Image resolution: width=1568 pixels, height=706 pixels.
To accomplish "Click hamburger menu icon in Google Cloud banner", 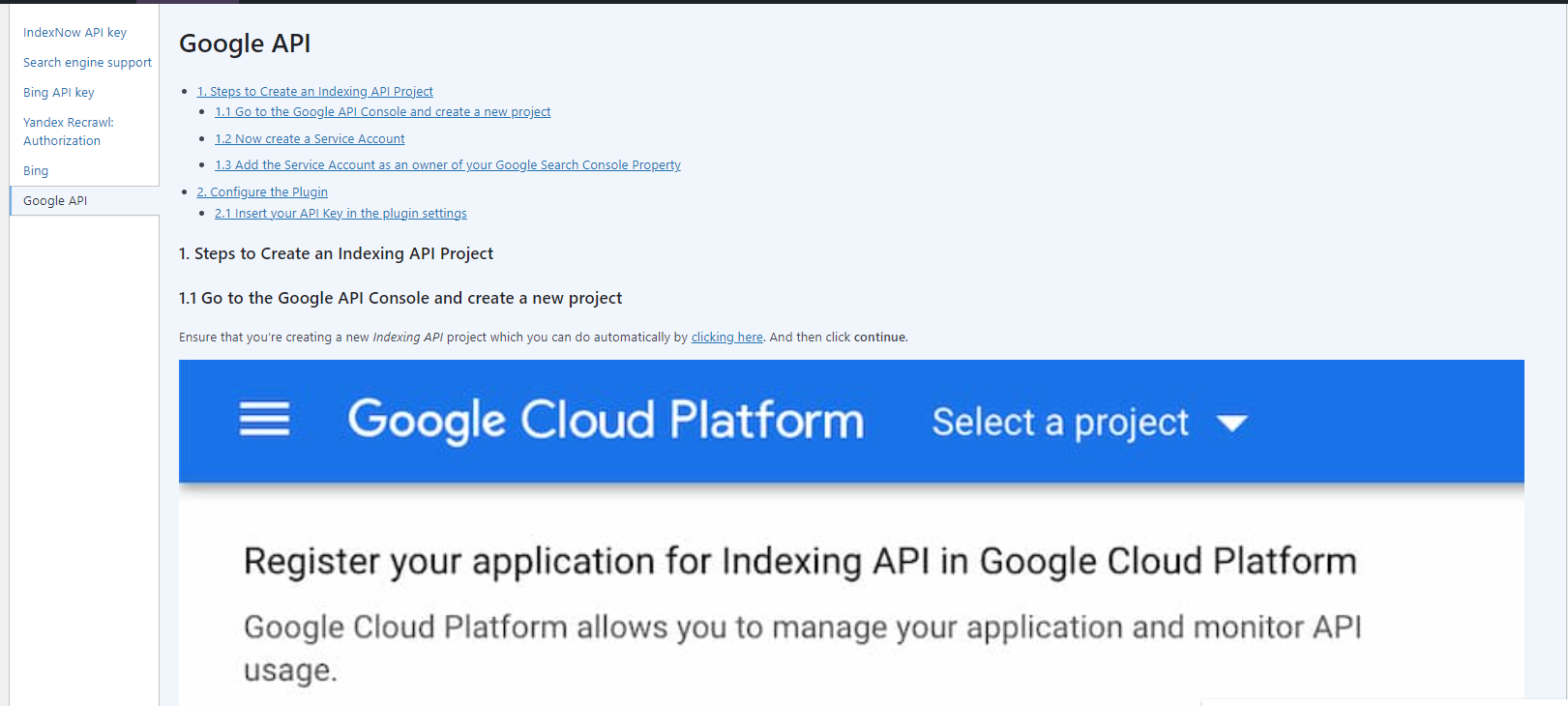I will (264, 420).
